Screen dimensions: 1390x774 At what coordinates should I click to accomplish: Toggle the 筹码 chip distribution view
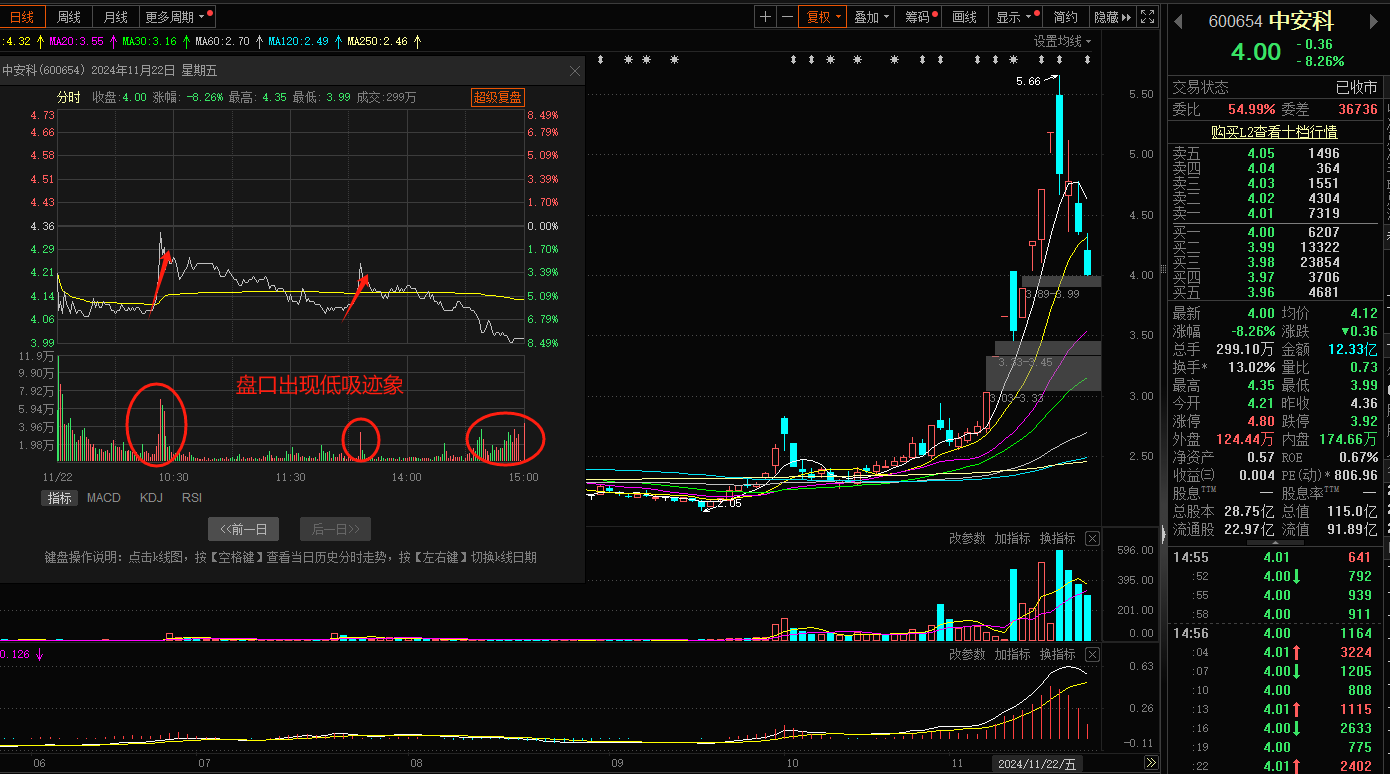pos(918,17)
